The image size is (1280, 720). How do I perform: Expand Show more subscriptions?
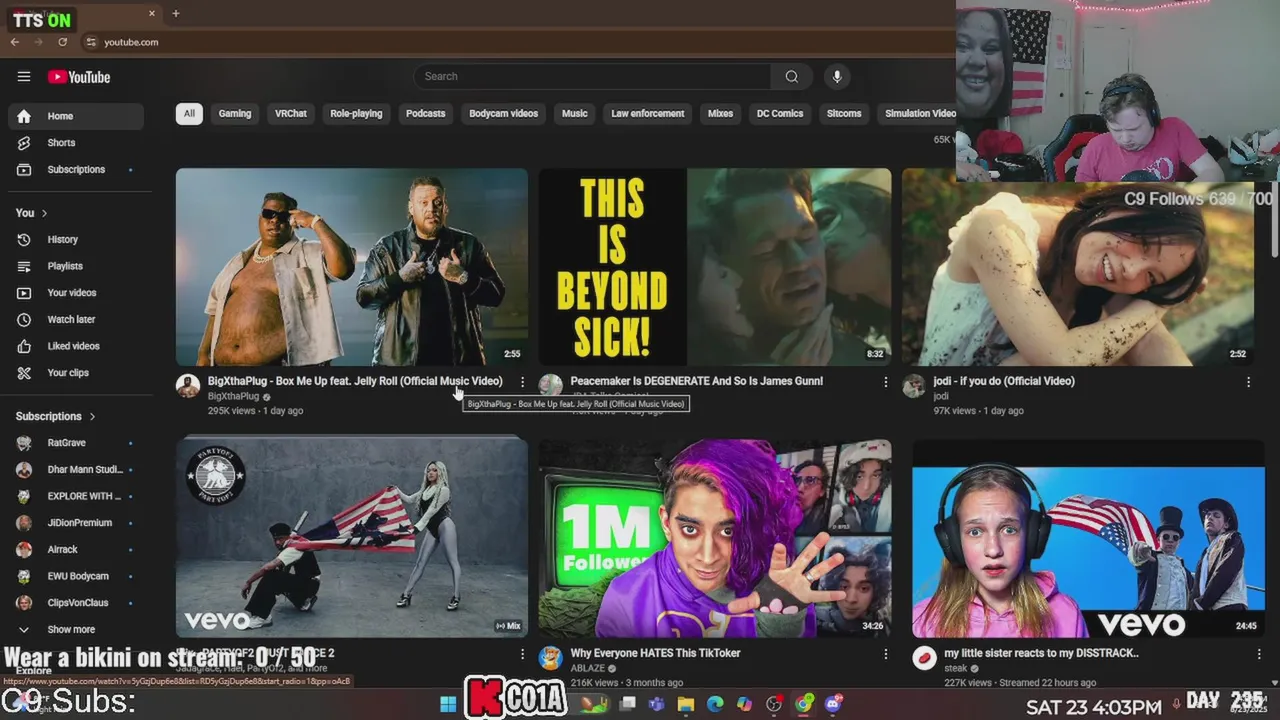[76, 630]
